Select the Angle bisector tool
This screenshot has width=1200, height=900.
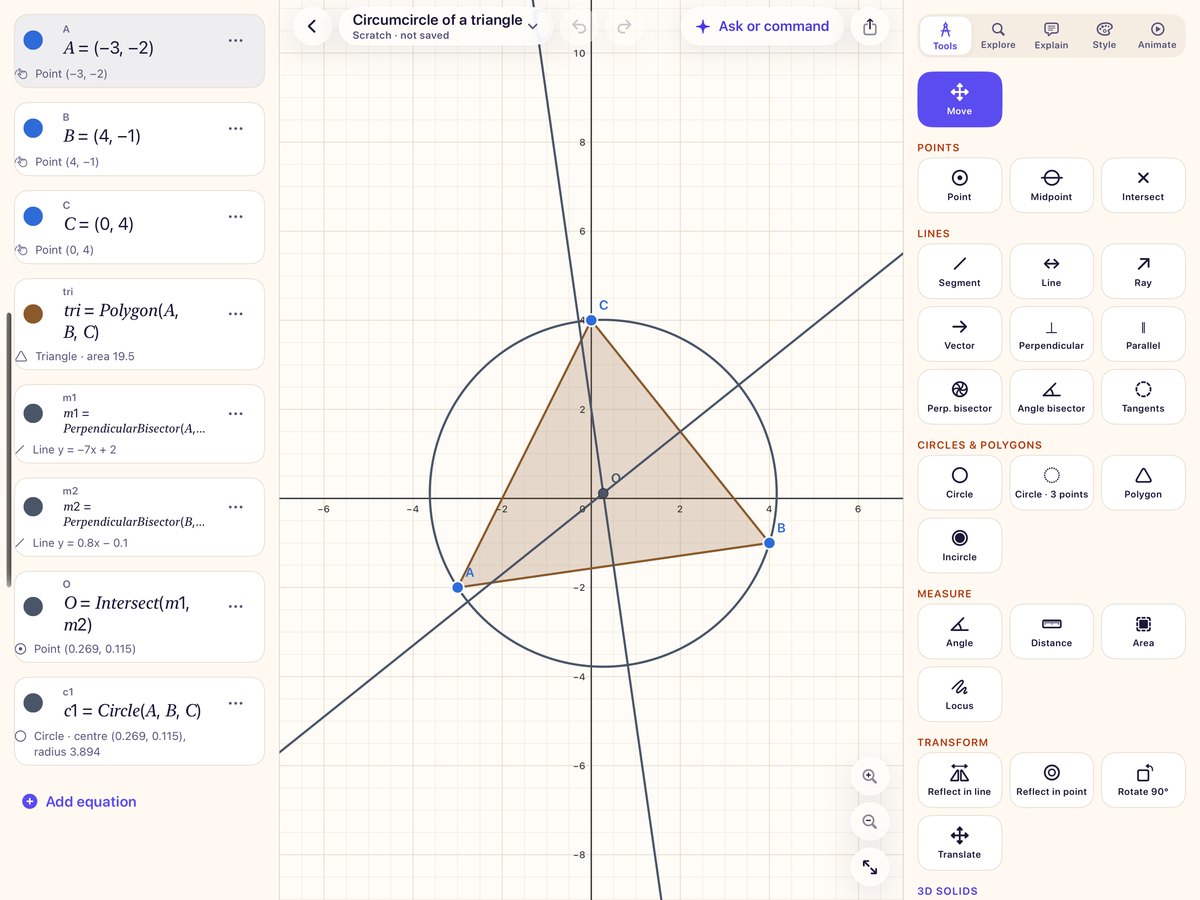1051,397
